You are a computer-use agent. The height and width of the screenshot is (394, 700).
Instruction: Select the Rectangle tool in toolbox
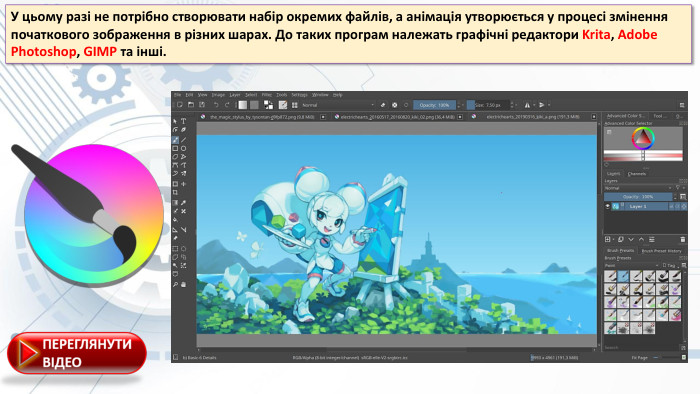pos(175,149)
